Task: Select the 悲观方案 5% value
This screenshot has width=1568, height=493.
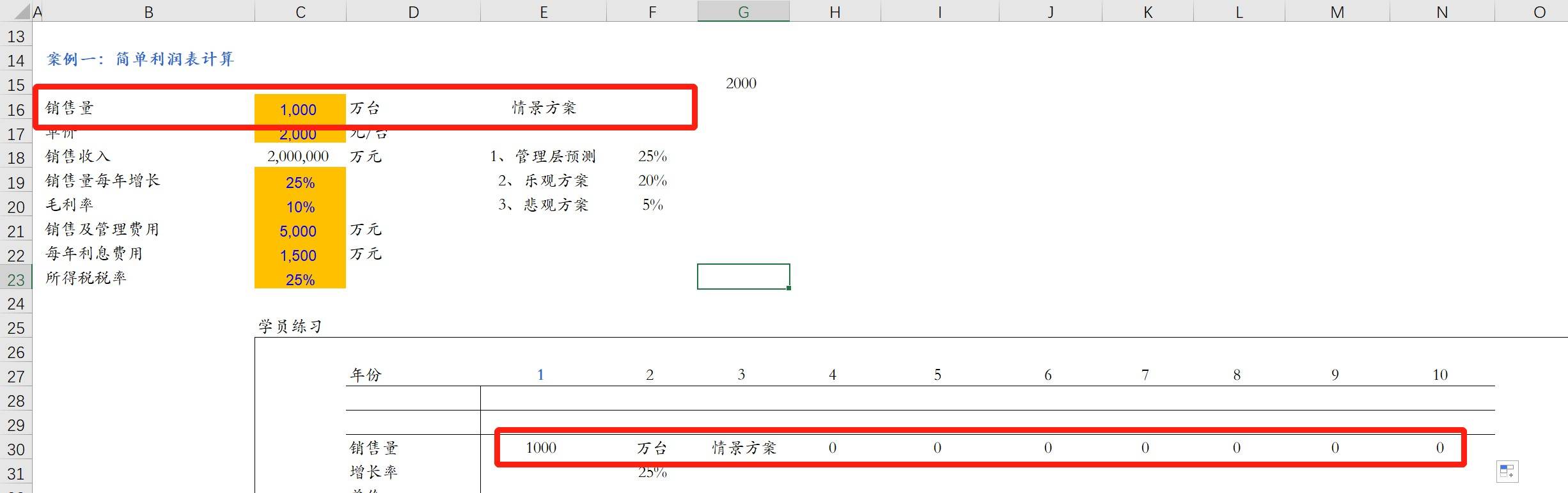Action: [652, 205]
